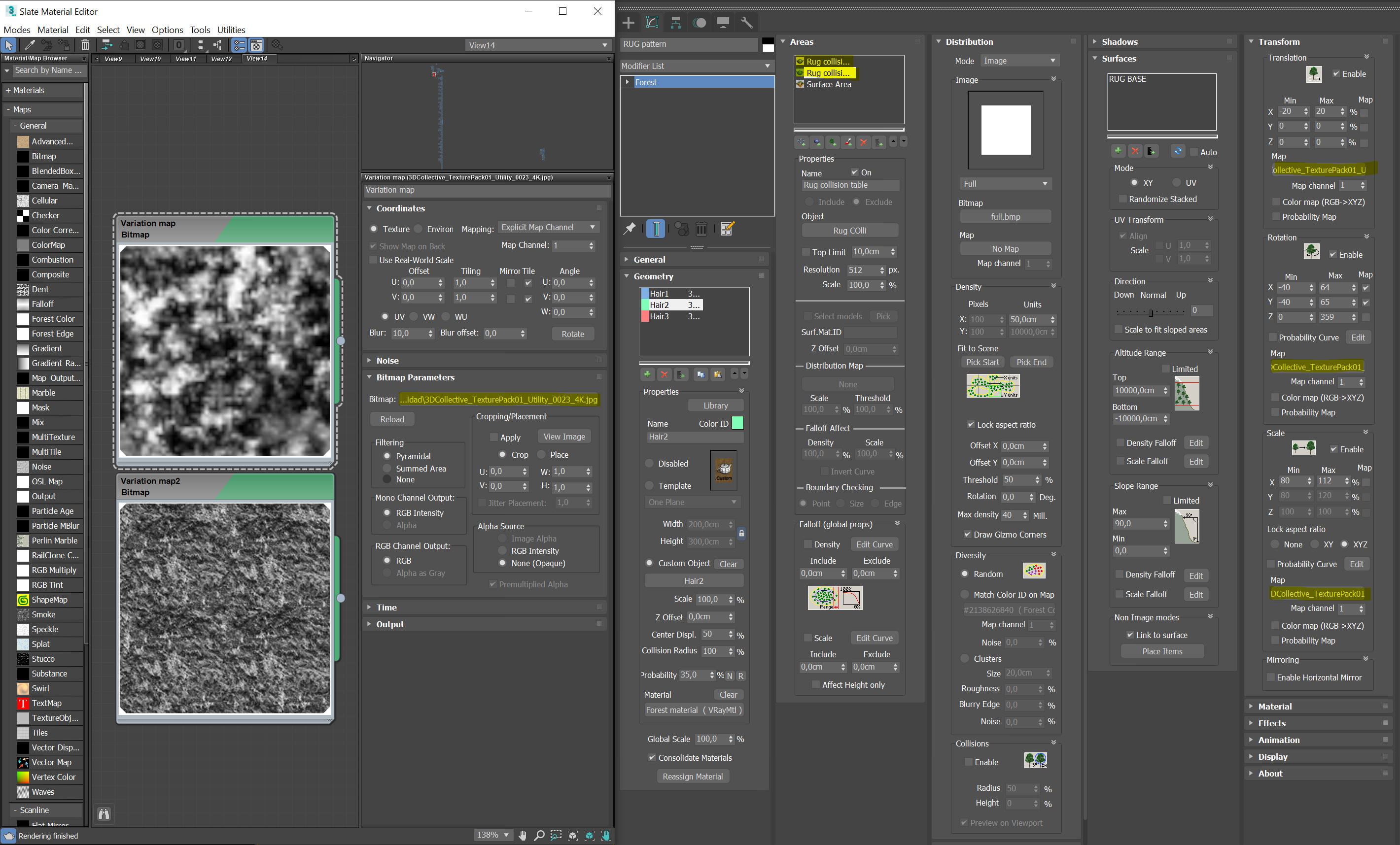Click red X delete area icon

click(863, 142)
